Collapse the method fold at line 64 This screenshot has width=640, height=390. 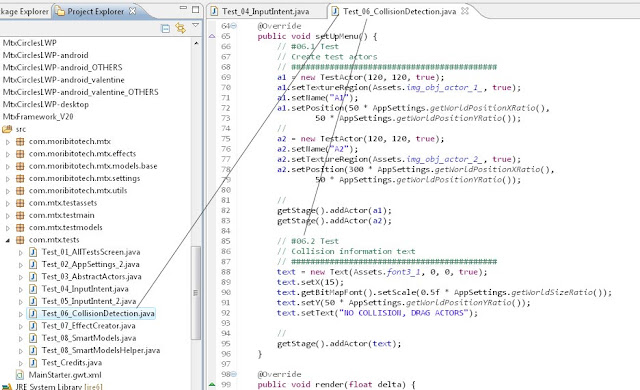(x=234, y=26)
